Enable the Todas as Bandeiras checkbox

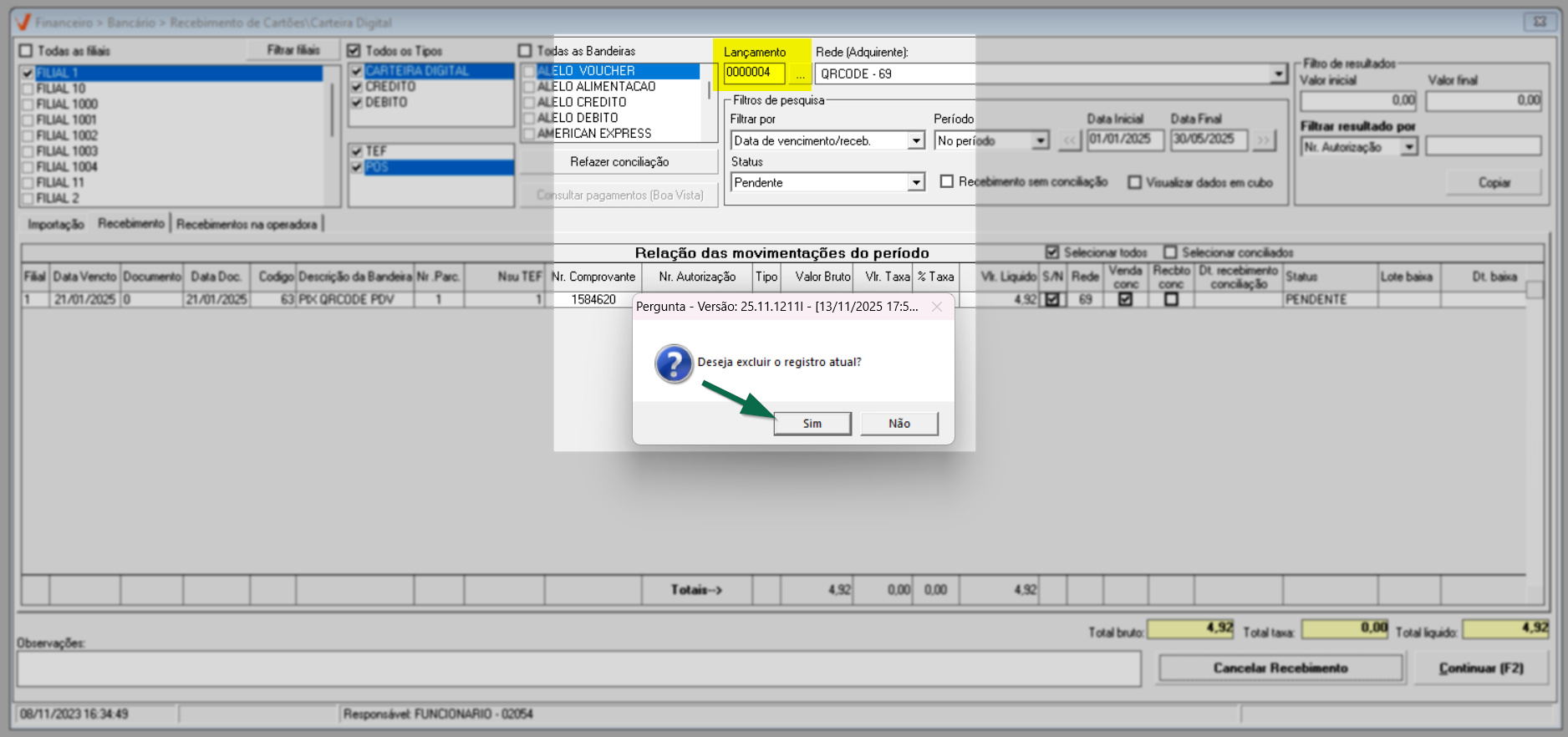[525, 51]
